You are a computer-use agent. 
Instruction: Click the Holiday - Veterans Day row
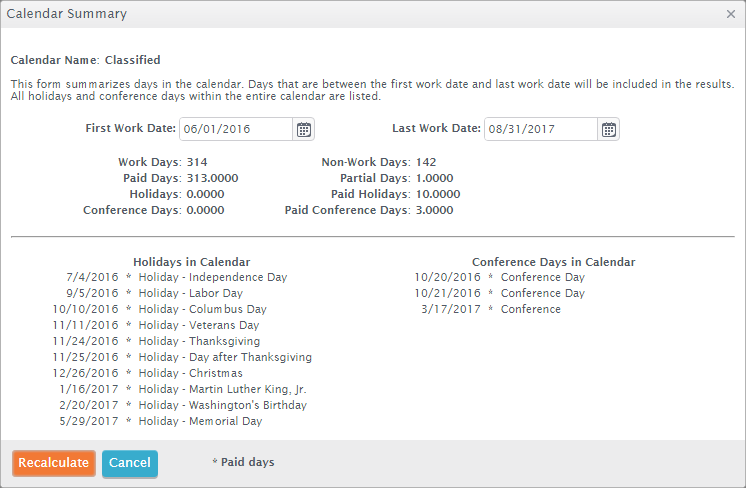156,325
